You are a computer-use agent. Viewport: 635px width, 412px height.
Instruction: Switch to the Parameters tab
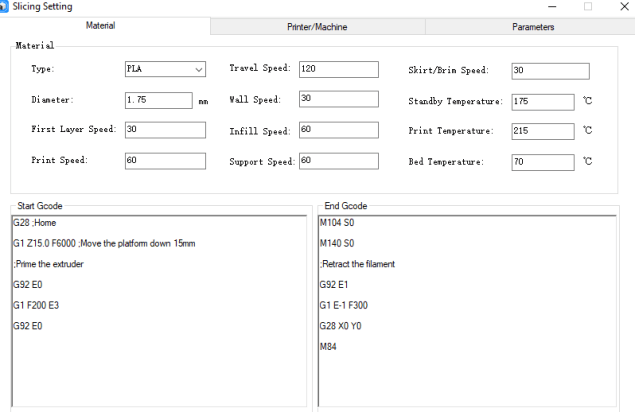532,27
